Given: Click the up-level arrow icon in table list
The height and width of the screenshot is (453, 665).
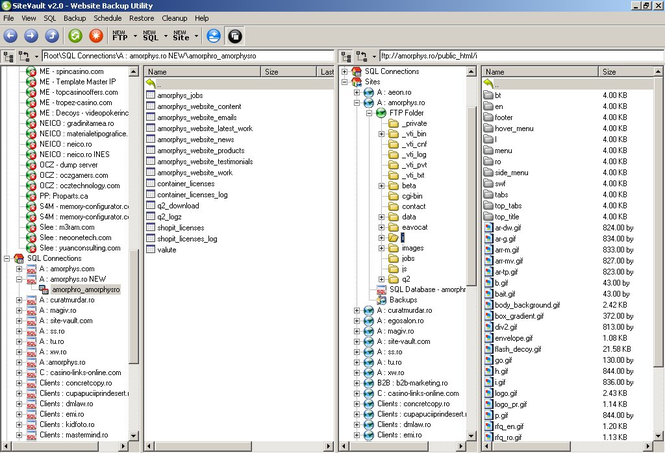Looking at the screenshot, I should click(152, 83).
